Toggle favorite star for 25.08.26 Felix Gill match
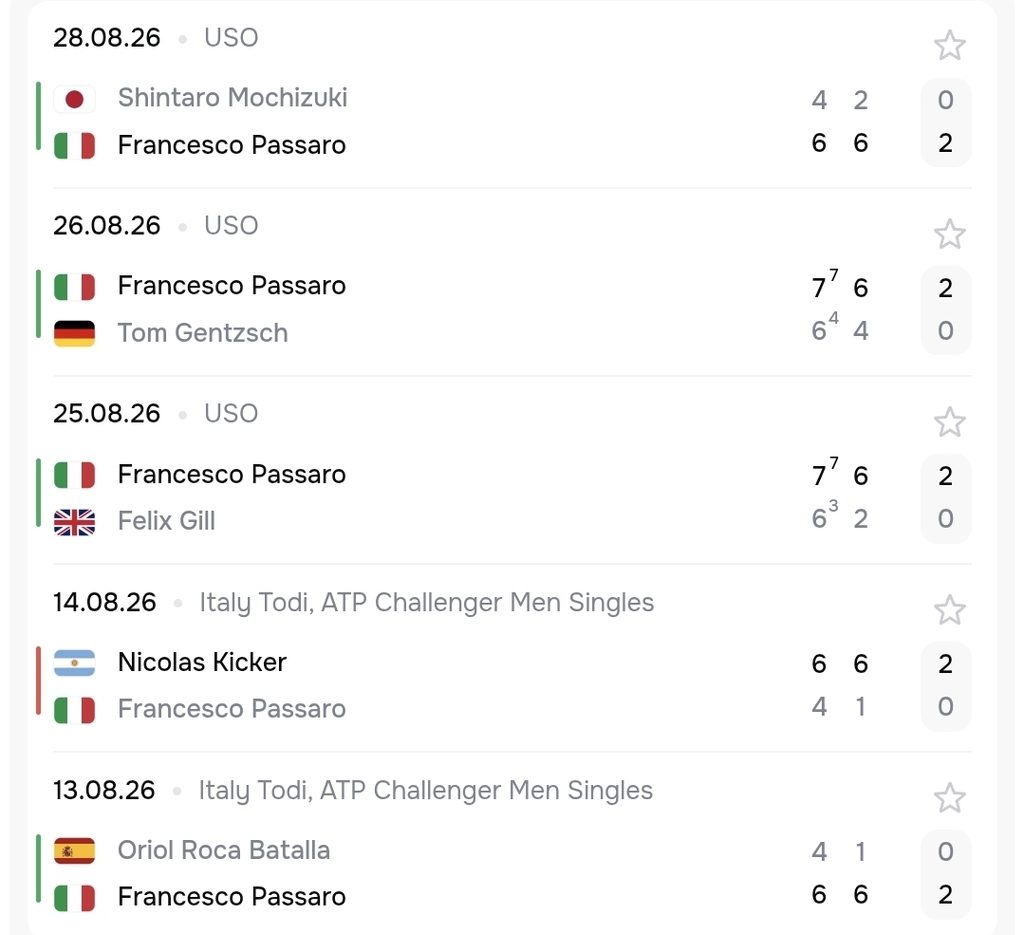The width and height of the screenshot is (1024, 935). click(x=949, y=422)
